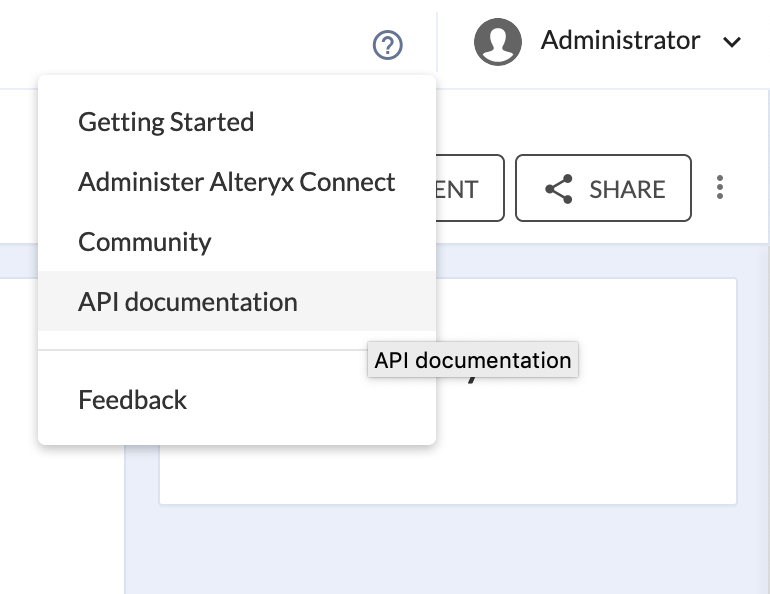Viewport: 770px width, 594px height.
Task: Open Getting Started from help menu
Action: click(x=166, y=122)
